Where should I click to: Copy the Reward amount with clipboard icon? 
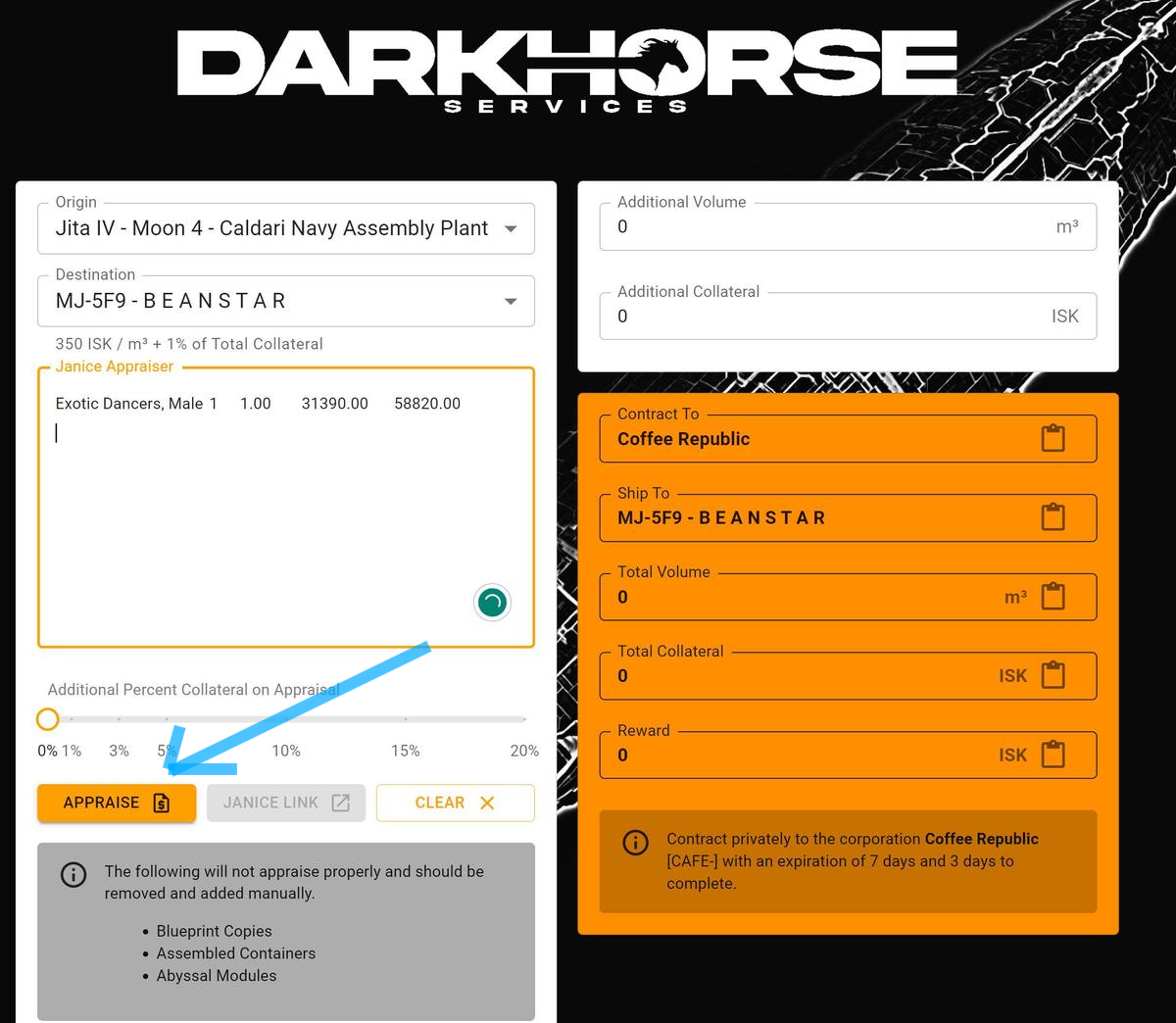(x=1053, y=755)
